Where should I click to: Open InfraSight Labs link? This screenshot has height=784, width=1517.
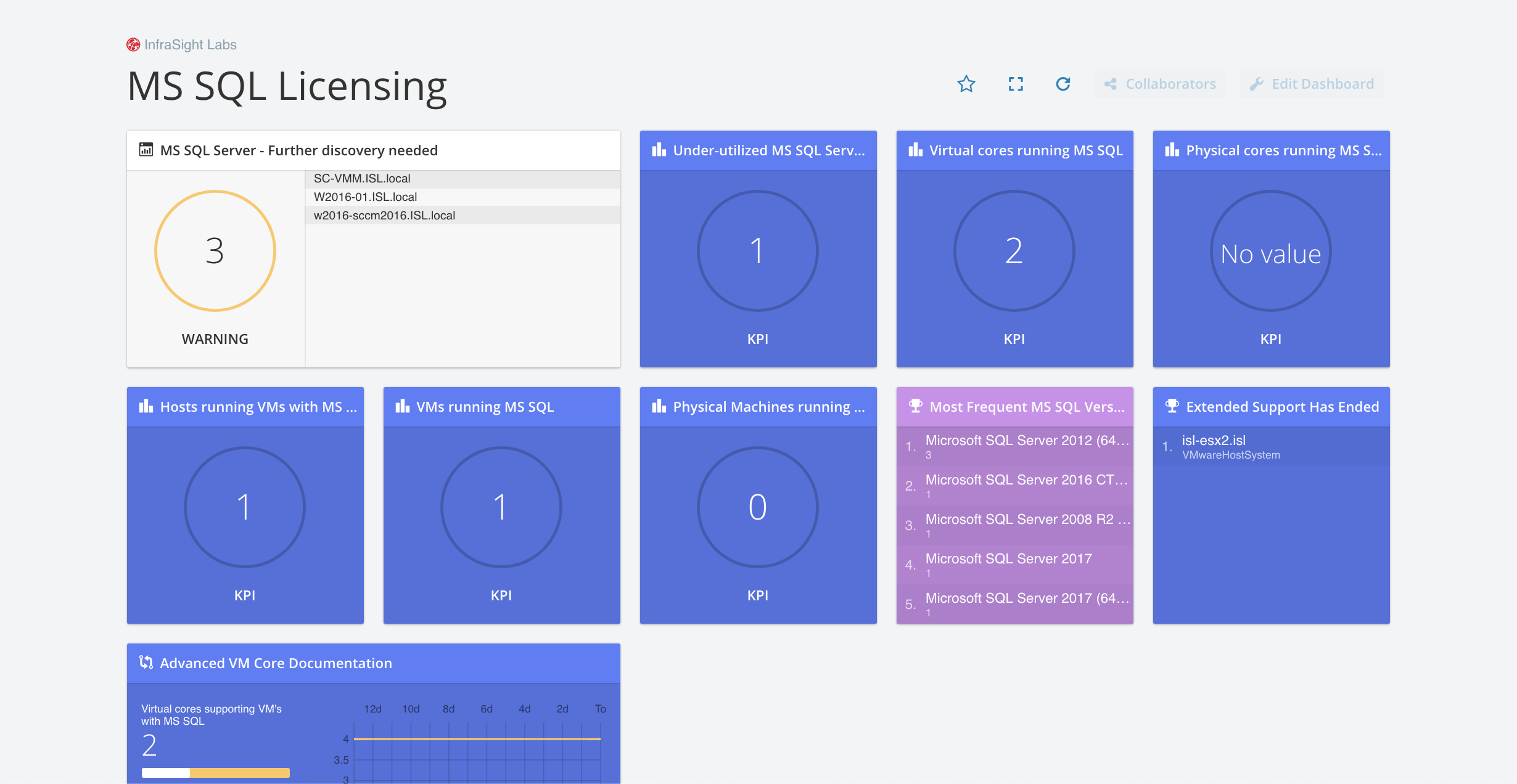tap(190, 44)
